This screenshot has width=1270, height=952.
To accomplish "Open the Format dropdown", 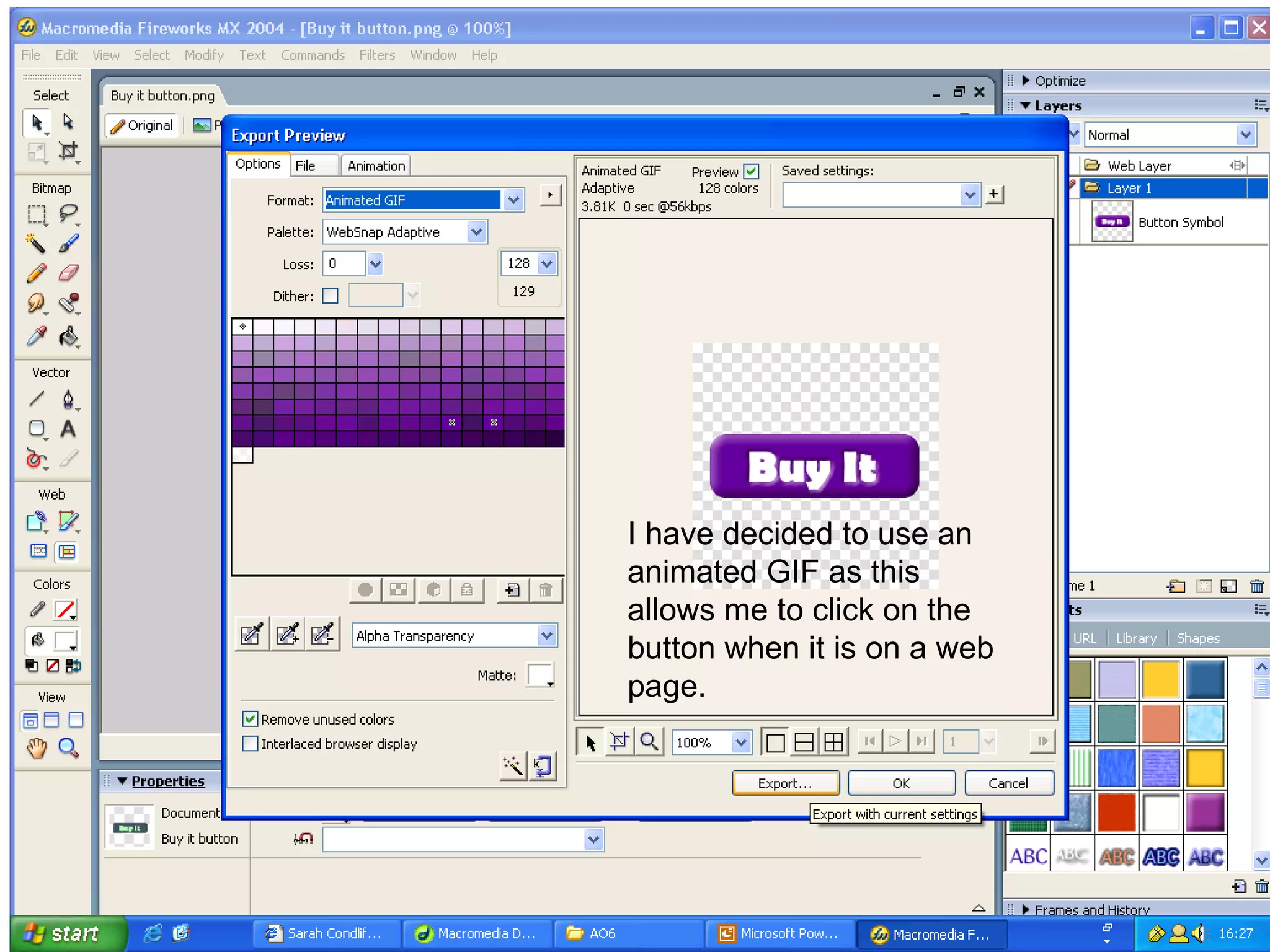I will pos(514,200).
